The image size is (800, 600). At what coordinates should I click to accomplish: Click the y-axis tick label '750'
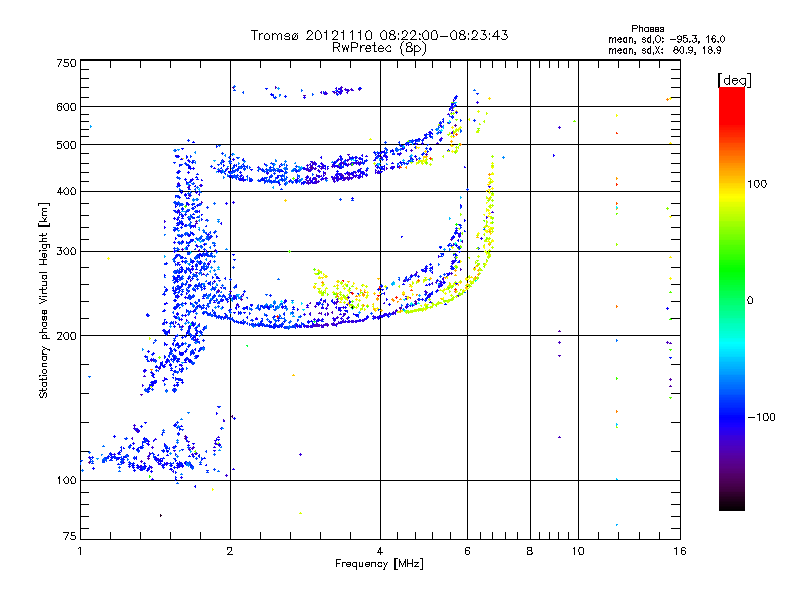tap(66, 63)
